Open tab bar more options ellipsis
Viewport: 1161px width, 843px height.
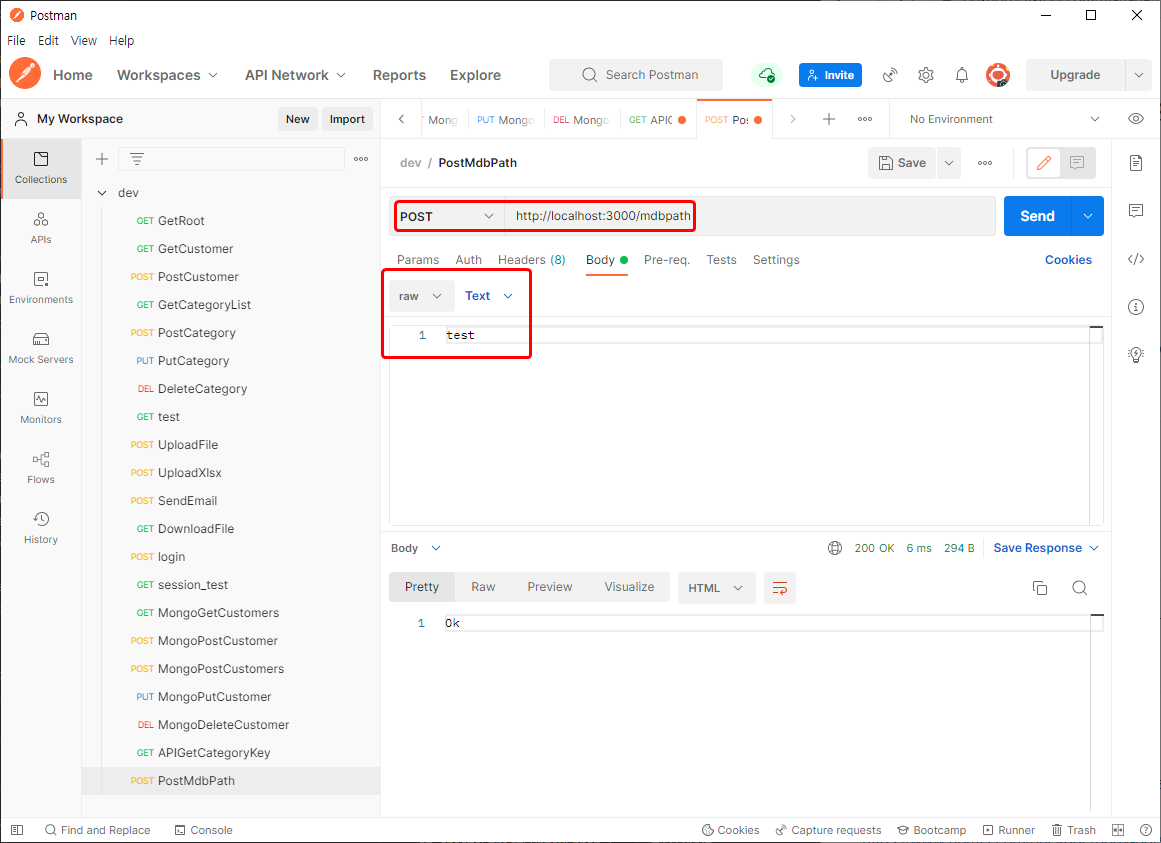point(865,119)
